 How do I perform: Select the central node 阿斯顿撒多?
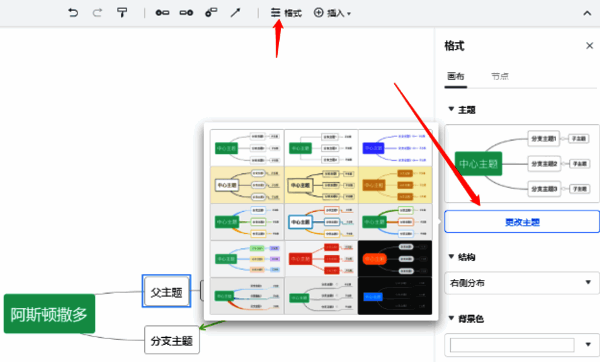[49, 314]
